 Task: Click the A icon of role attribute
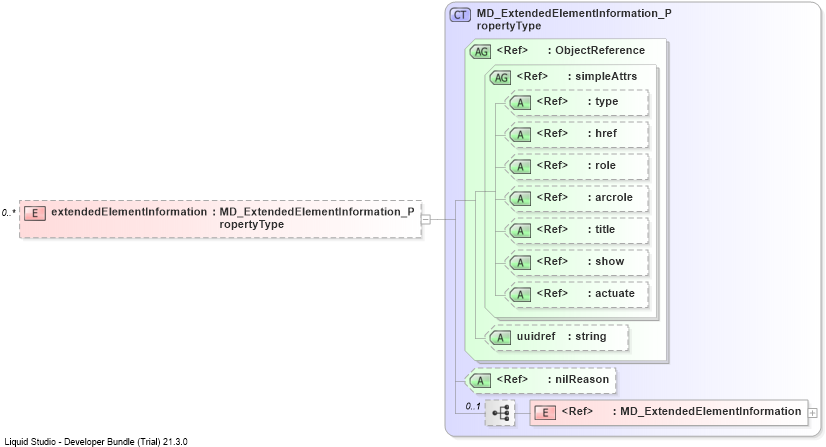click(520, 167)
